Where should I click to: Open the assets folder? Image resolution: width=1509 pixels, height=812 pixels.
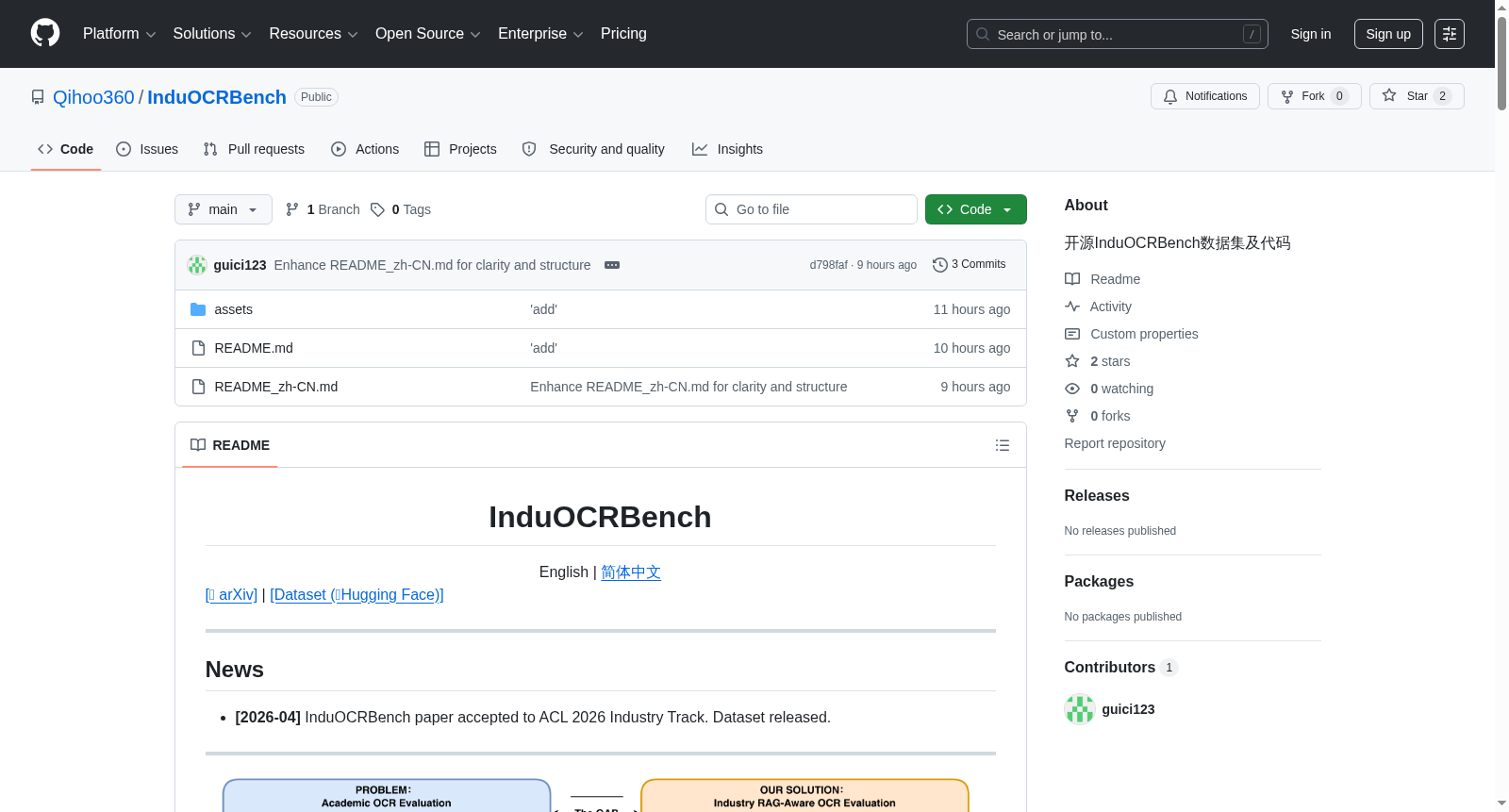click(x=233, y=309)
